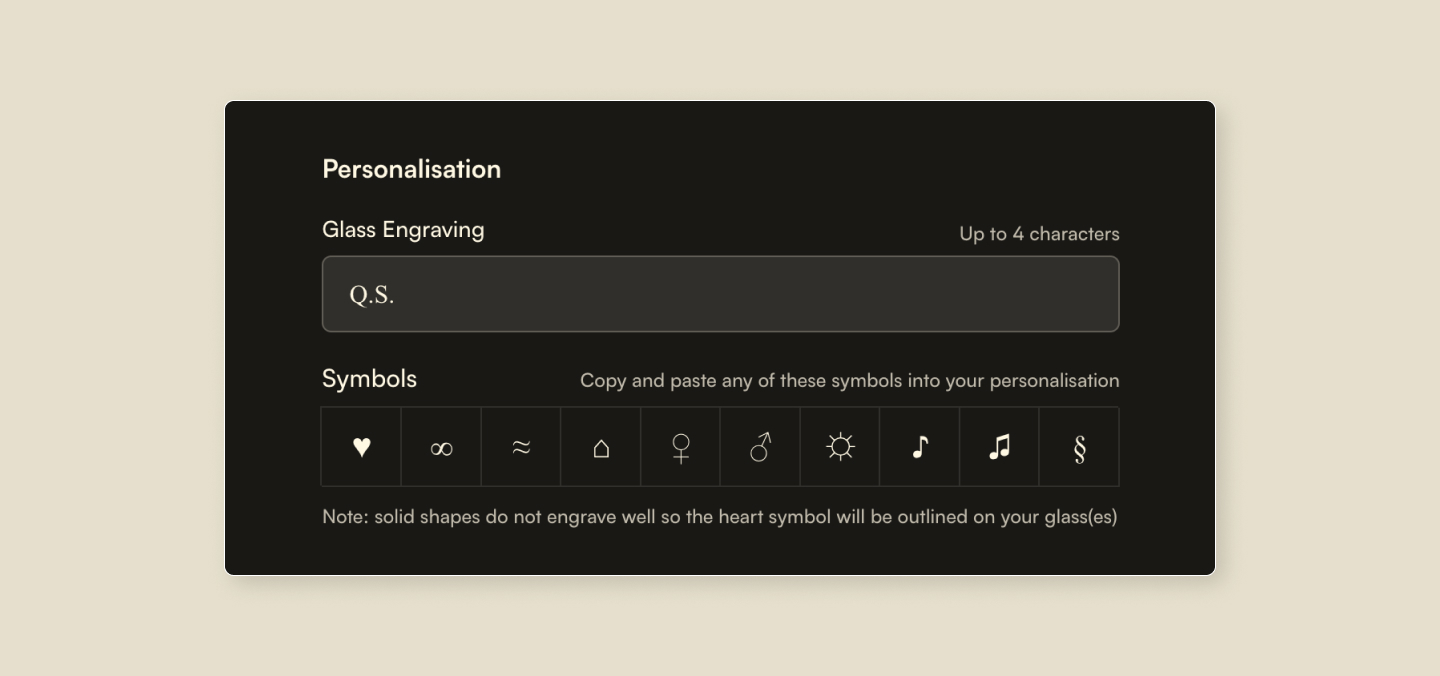
Task: Select the male Mars symbol
Action: tap(760, 446)
